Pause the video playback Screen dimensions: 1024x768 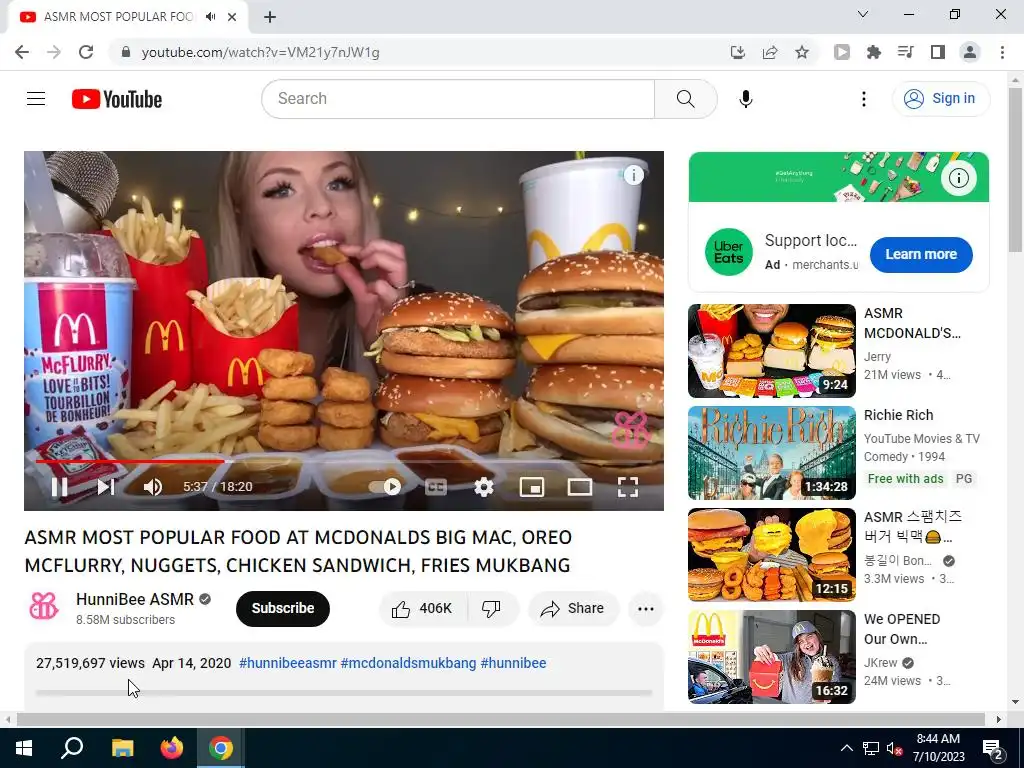[x=59, y=487]
